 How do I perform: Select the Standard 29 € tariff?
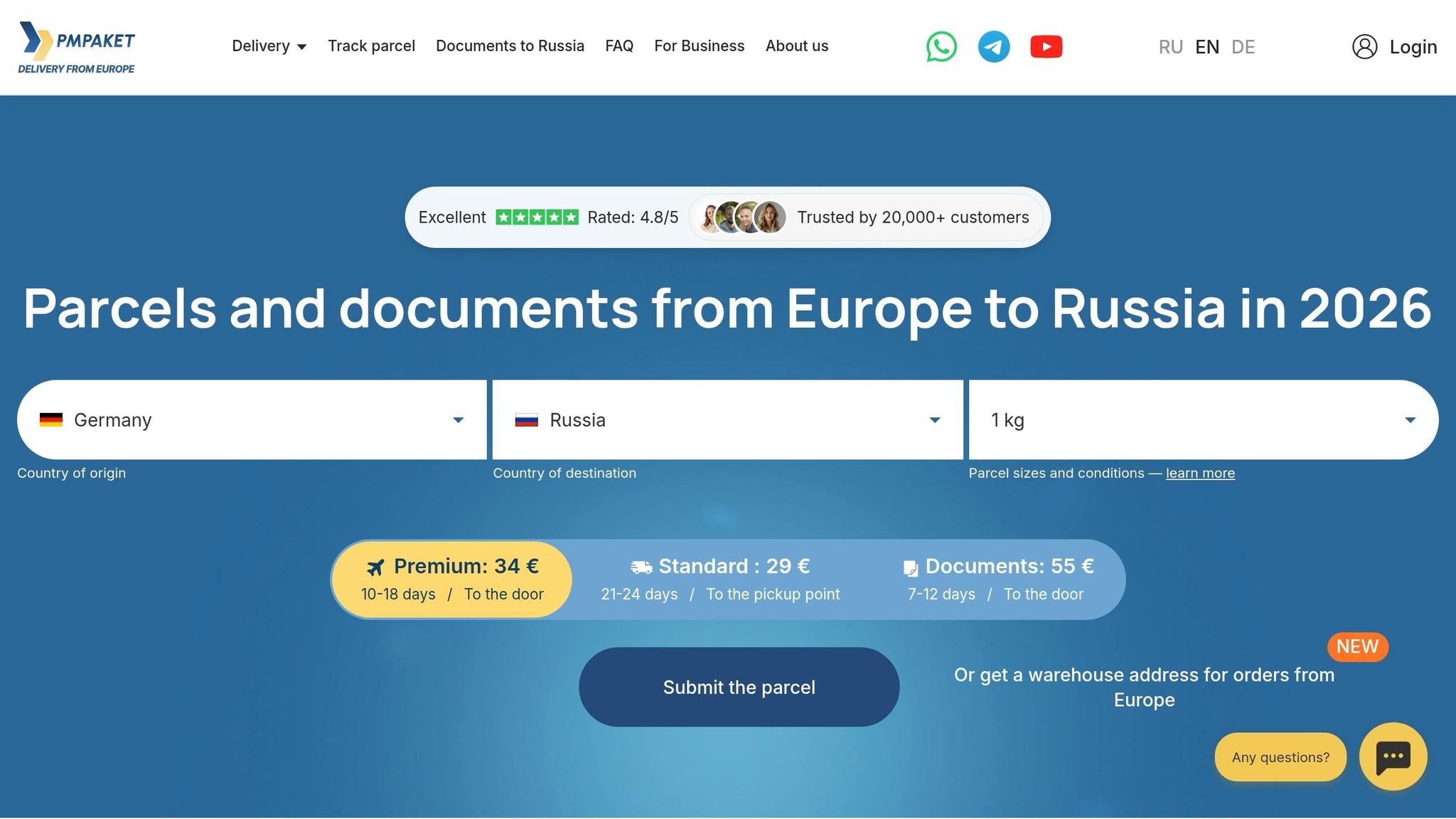click(x=720, y=579)
